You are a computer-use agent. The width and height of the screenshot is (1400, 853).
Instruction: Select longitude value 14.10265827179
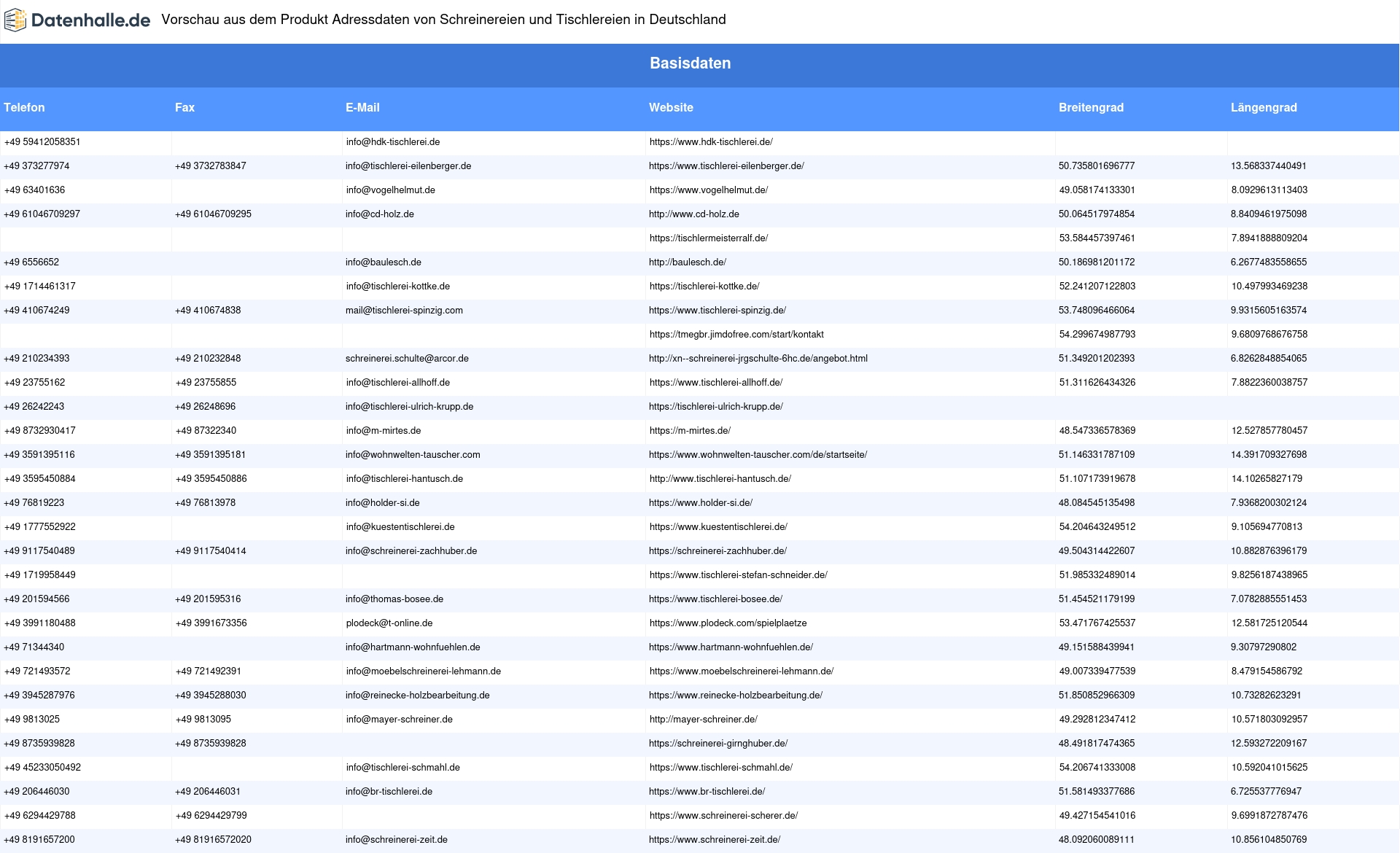[1267, 479]
